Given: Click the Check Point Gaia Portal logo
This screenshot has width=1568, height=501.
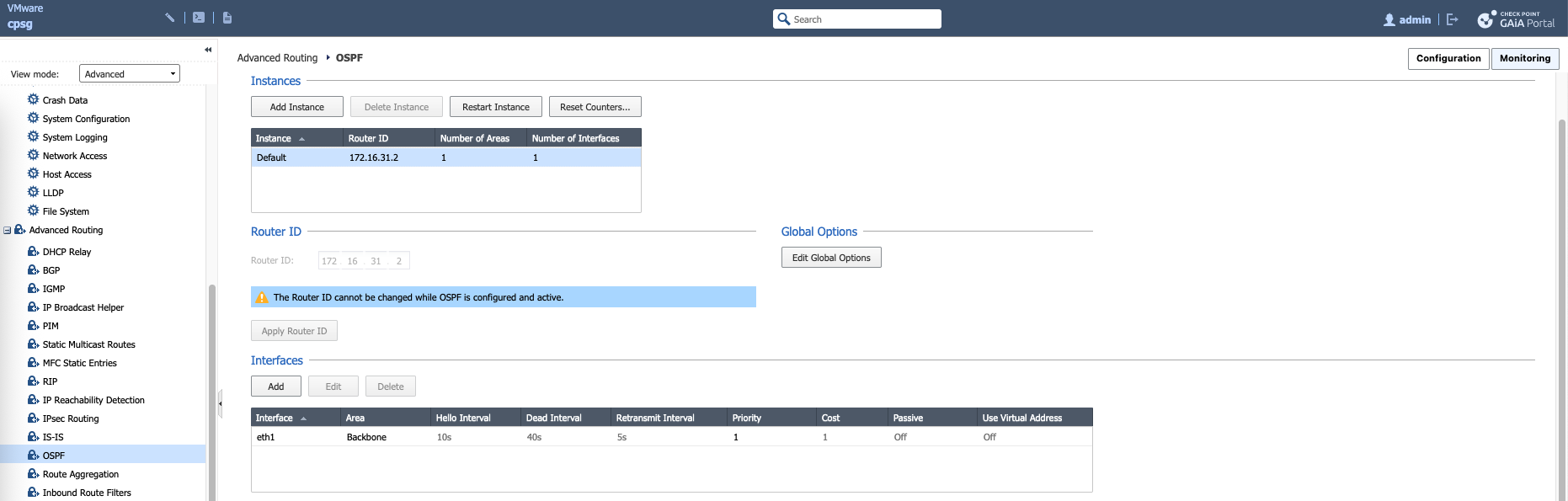Looking at the screenshot, I should click(1517, 19).
